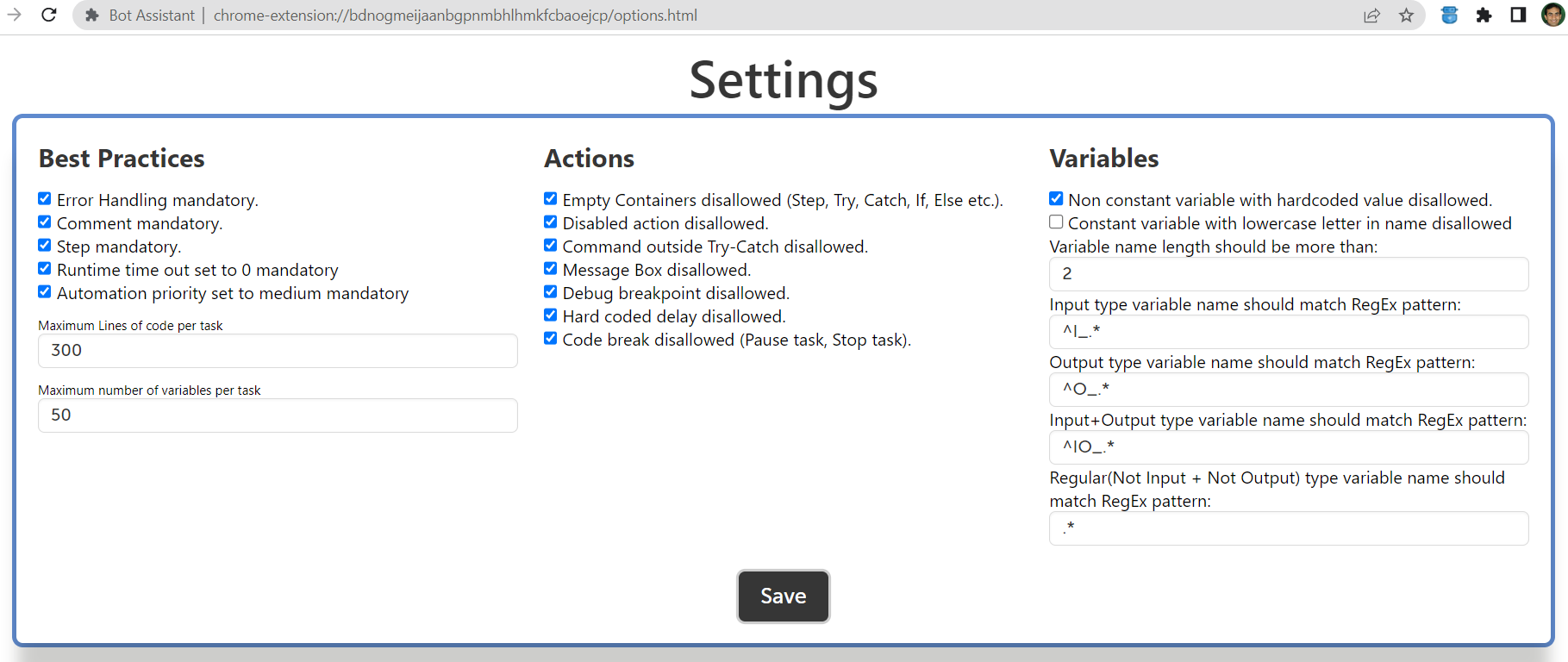Click the Best Practices heading
Screen dimensions: 1568x662
tap(122, 159)
